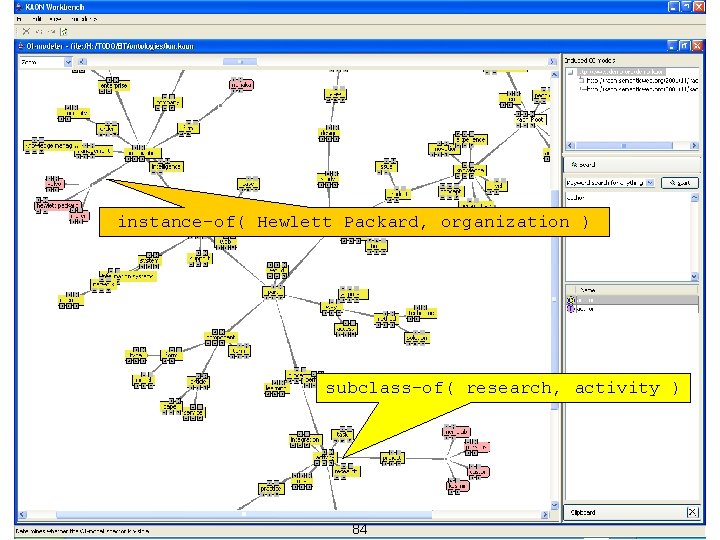Screen dimensions: 720x540
Task: Select the highlighted concept result row with C icon
Action: pos(632,300)
